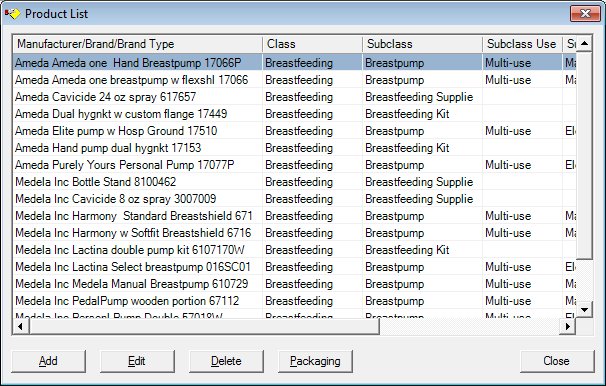Click the Add button

click(x=48, y=361)
